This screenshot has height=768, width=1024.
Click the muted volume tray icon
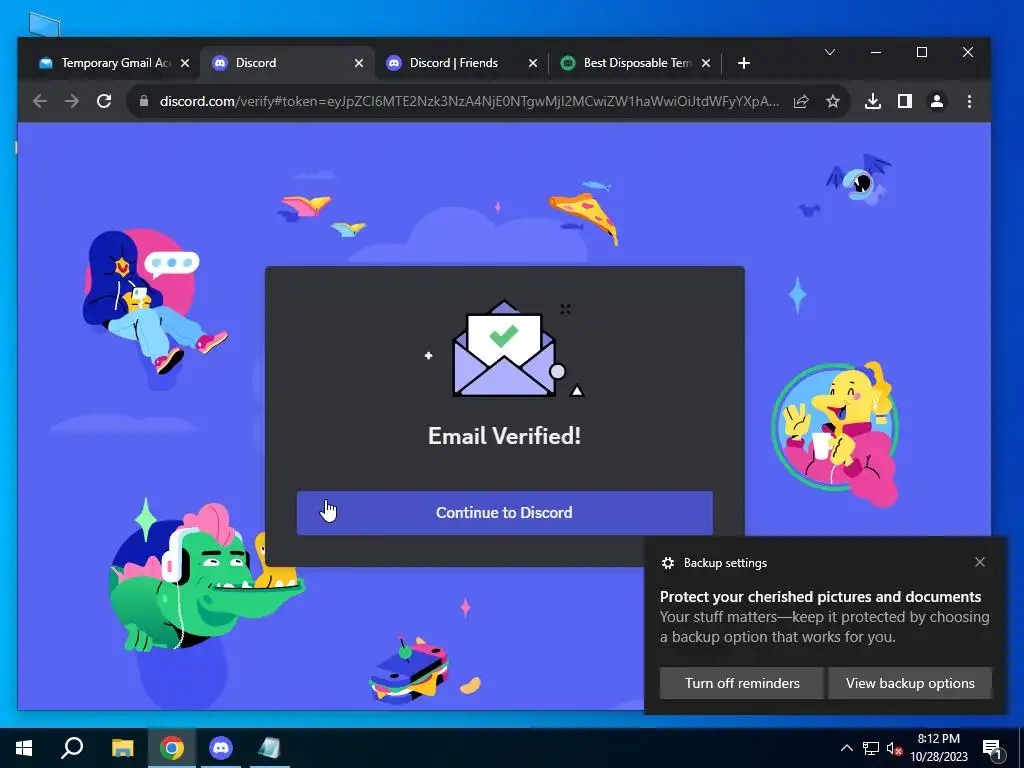[x=894, y=748]
